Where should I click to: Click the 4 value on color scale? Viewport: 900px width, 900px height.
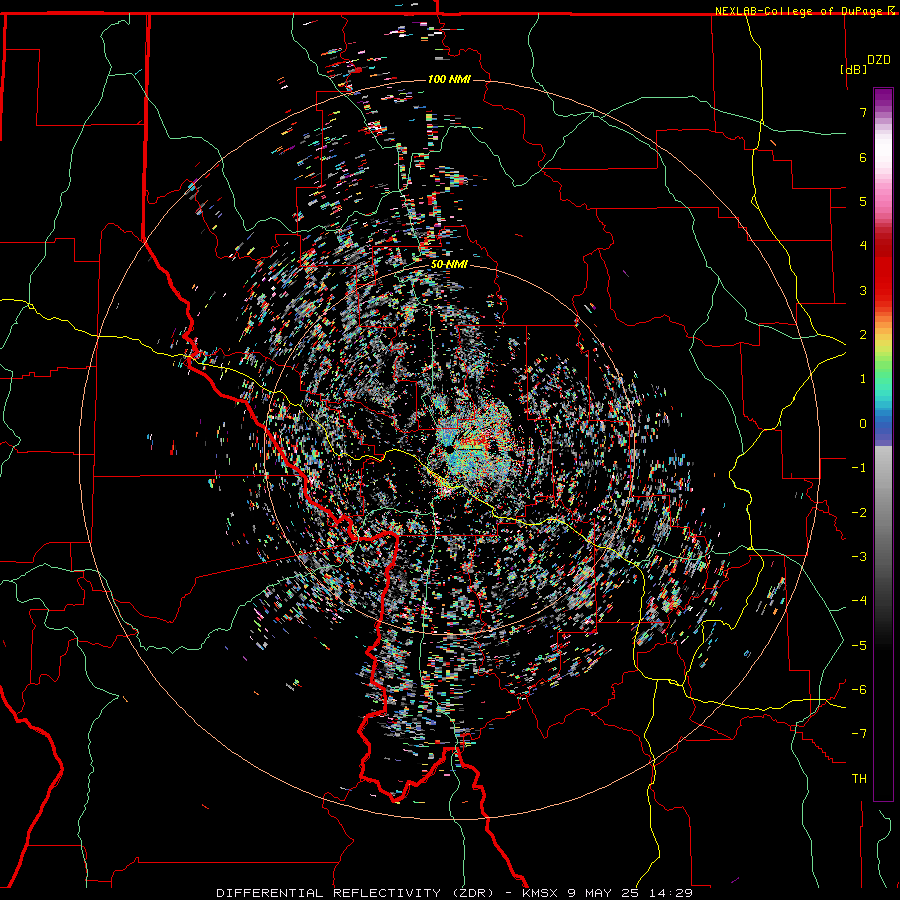(863, 246)
